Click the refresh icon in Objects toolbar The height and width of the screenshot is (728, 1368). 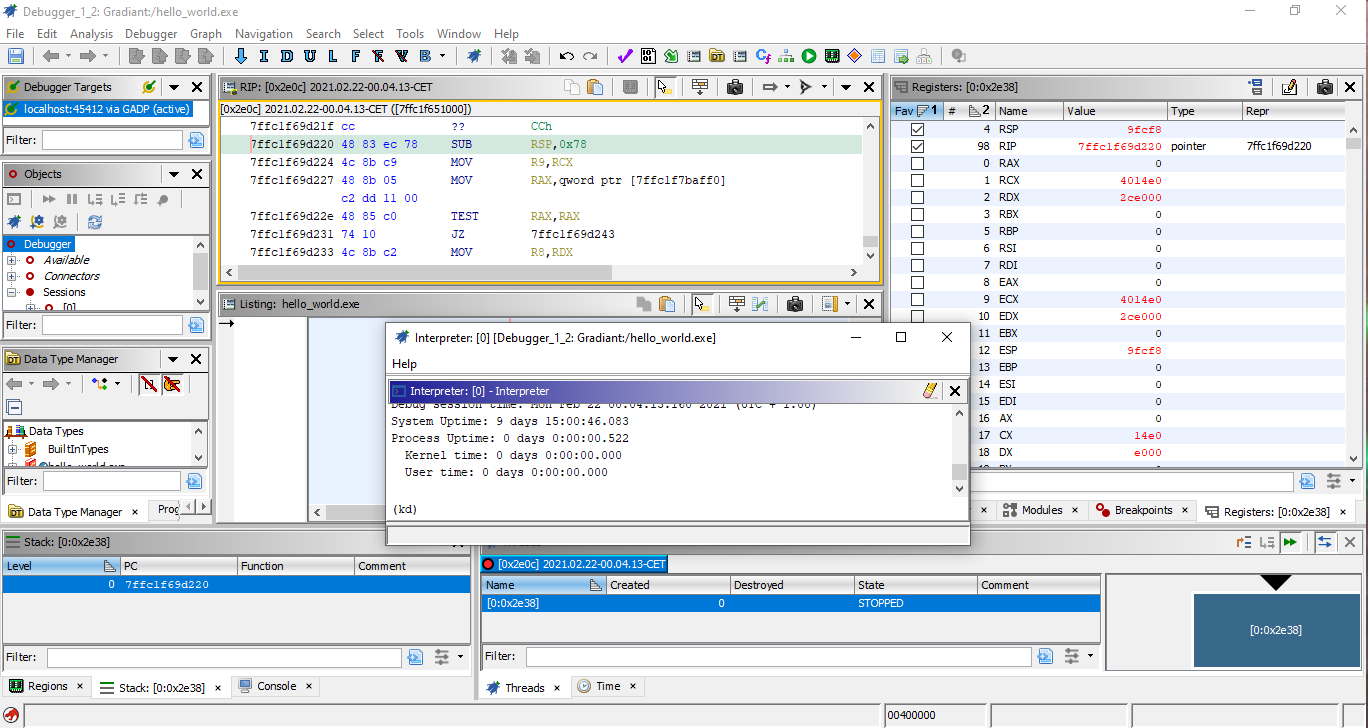(95, 222)
